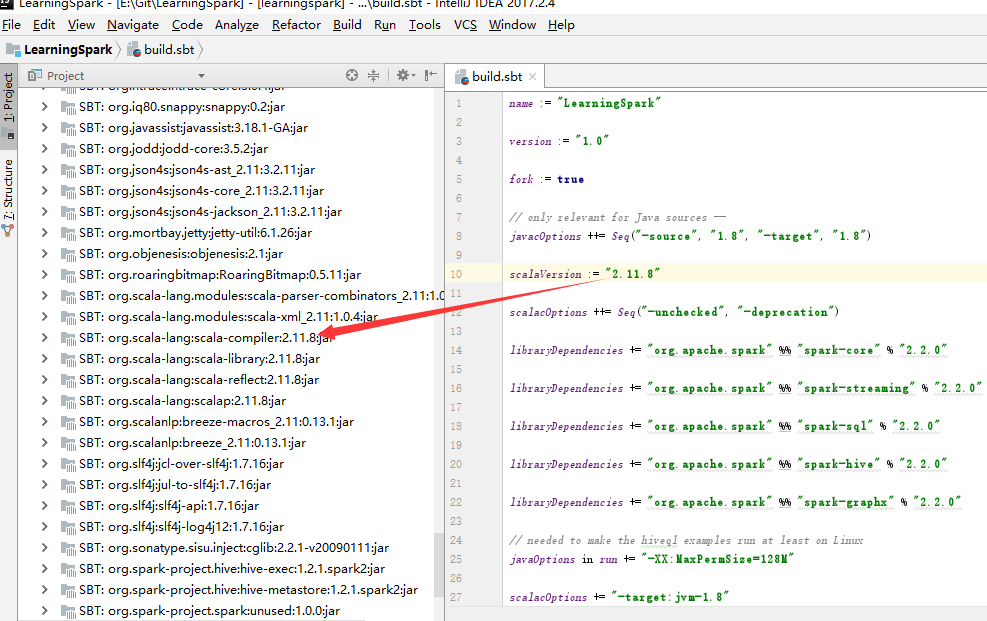987x621 pixels.
Task: Open the Code menu
Action: (187, 25)
